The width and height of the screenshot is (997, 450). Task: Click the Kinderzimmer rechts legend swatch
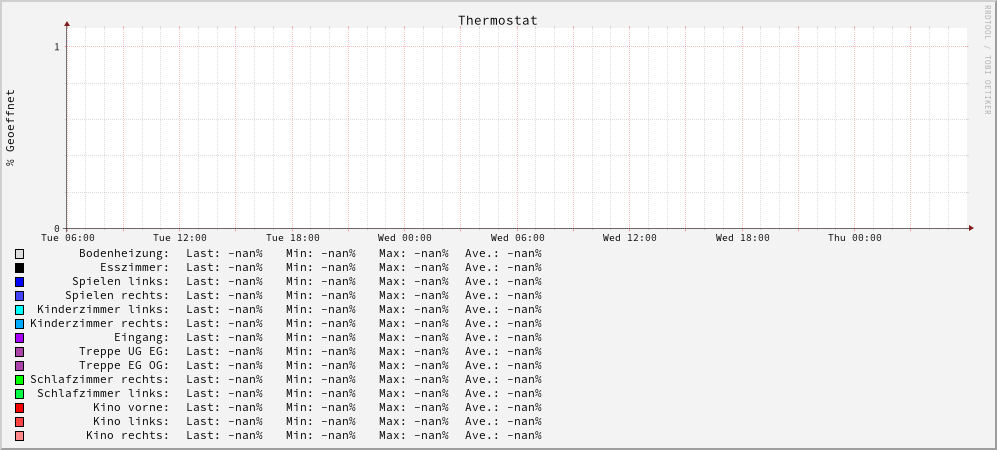click(x=19, y=324)
